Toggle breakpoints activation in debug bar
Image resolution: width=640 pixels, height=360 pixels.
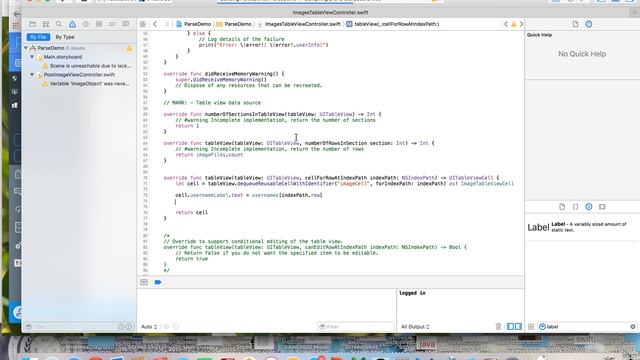(158, 282)
